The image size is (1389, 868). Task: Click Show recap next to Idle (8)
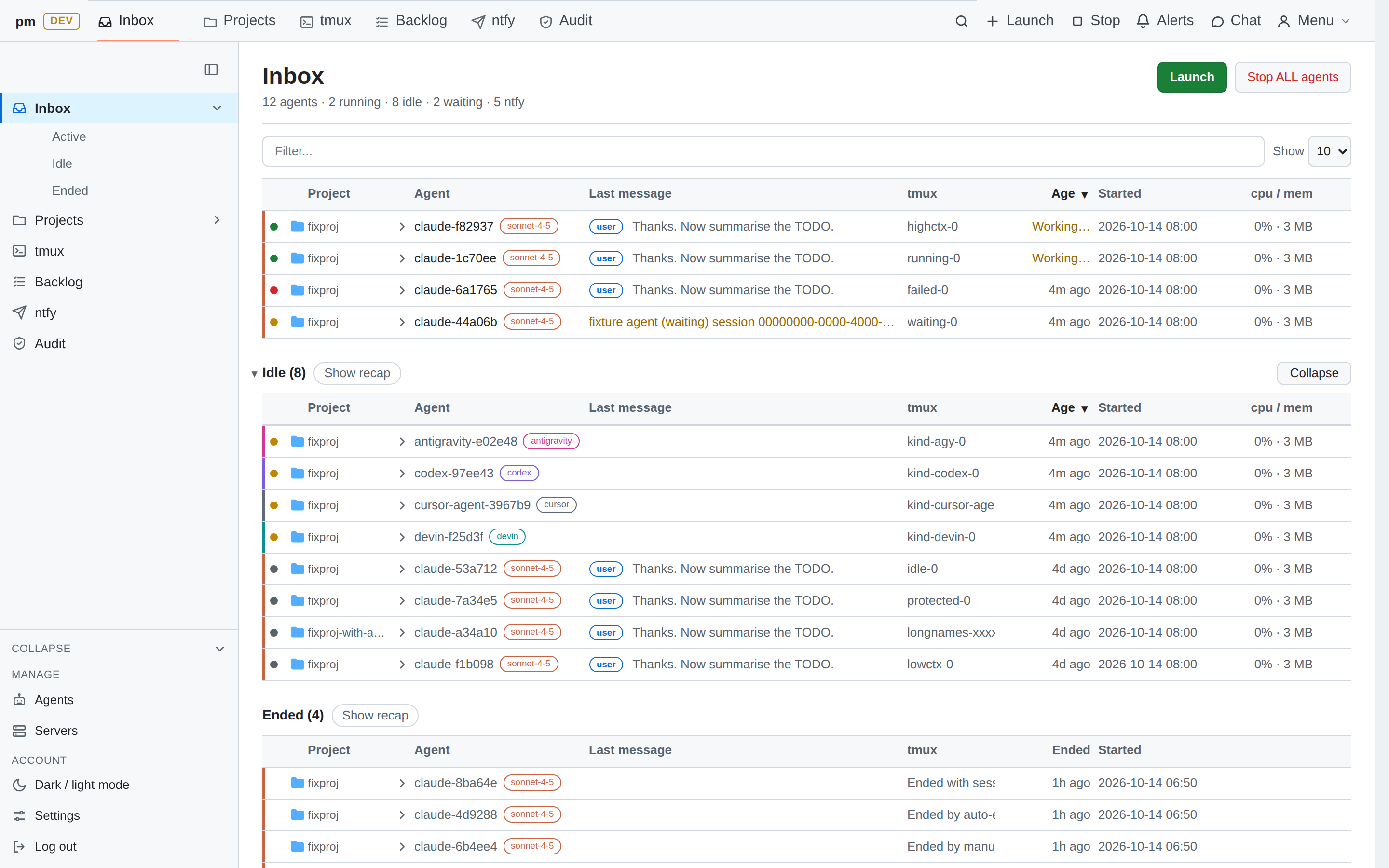pos(357,373)
